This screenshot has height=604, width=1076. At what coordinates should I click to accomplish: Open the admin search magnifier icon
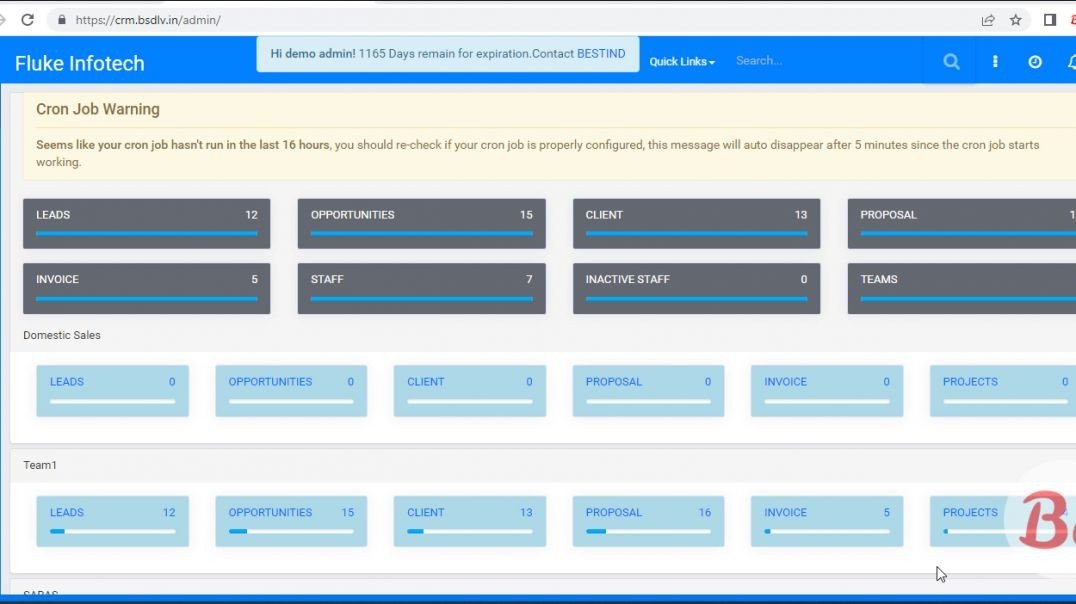(949, 61)
